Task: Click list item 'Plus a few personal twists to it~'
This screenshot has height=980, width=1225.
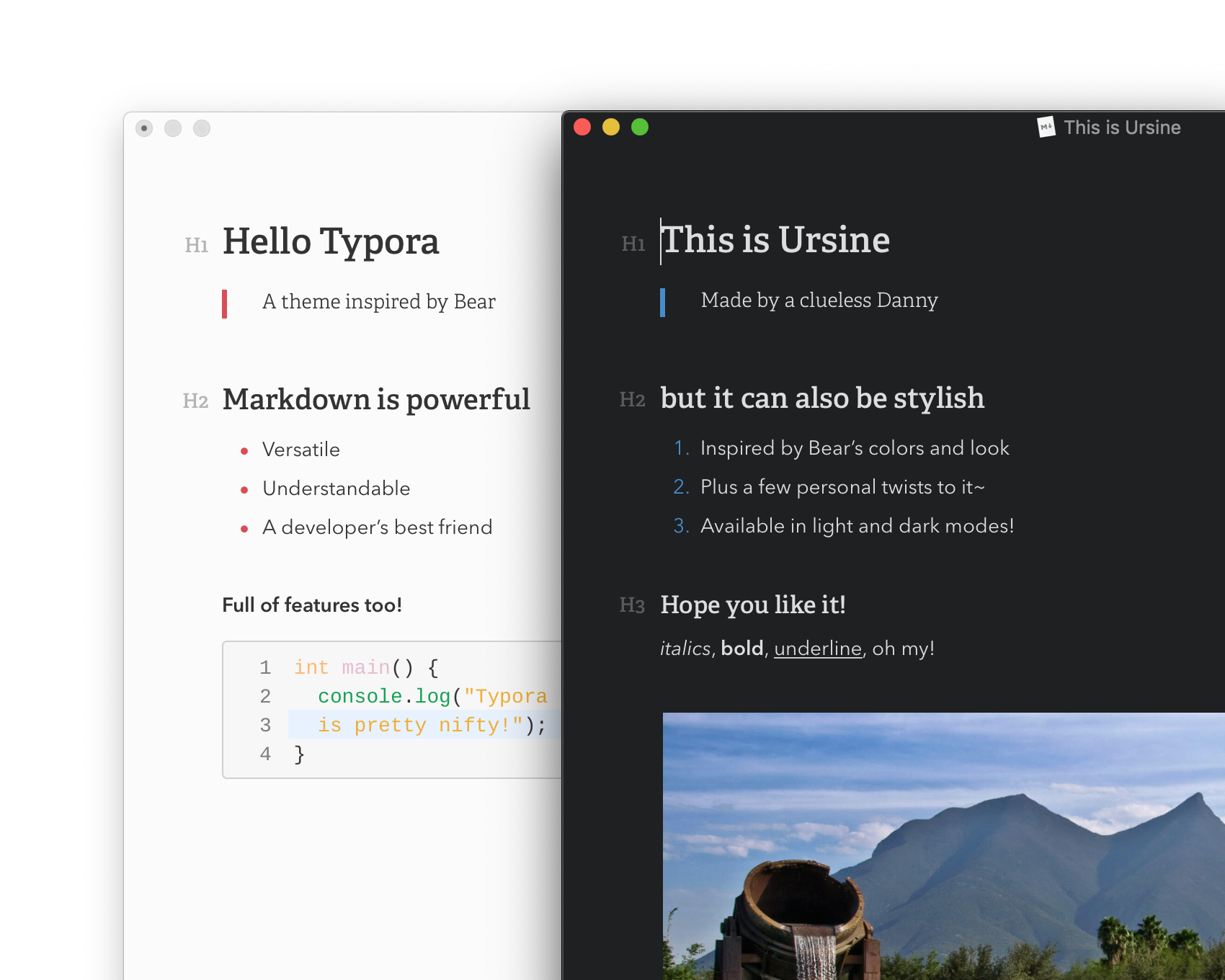Action: click(x=842, y=487)
